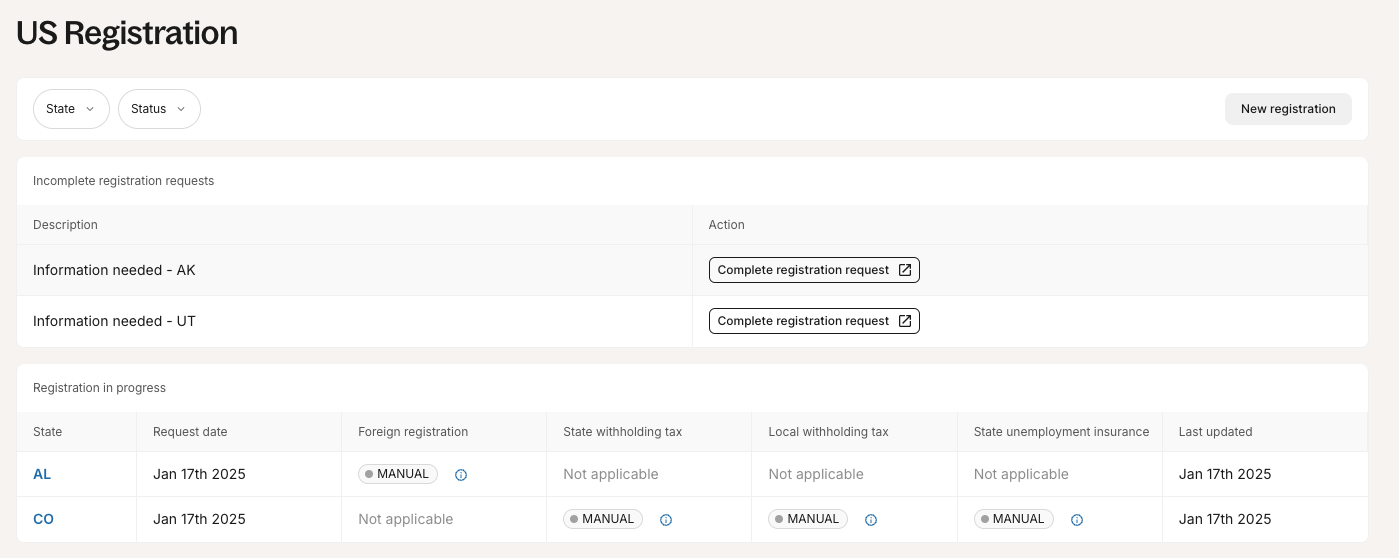Click the chevron arrow in Status filter
This screenshot has width=1399, height=558.
181,109
